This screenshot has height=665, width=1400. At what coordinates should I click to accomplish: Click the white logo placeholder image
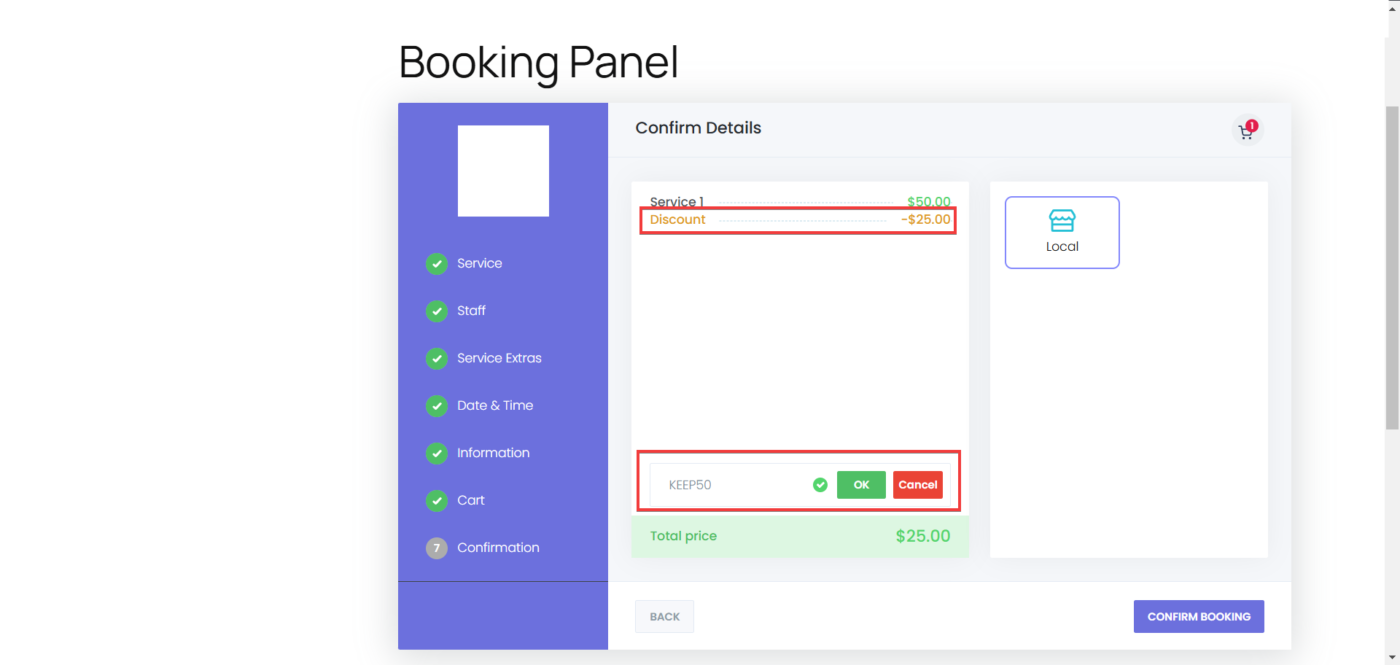503,171
